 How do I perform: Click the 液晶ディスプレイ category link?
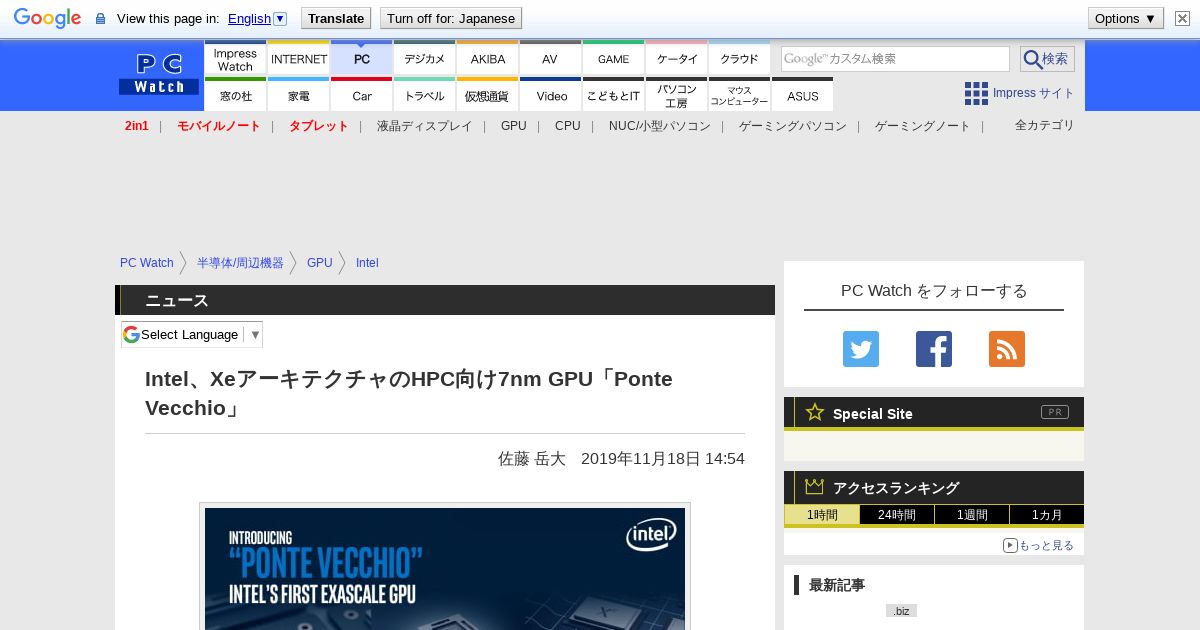click(425, 126)
